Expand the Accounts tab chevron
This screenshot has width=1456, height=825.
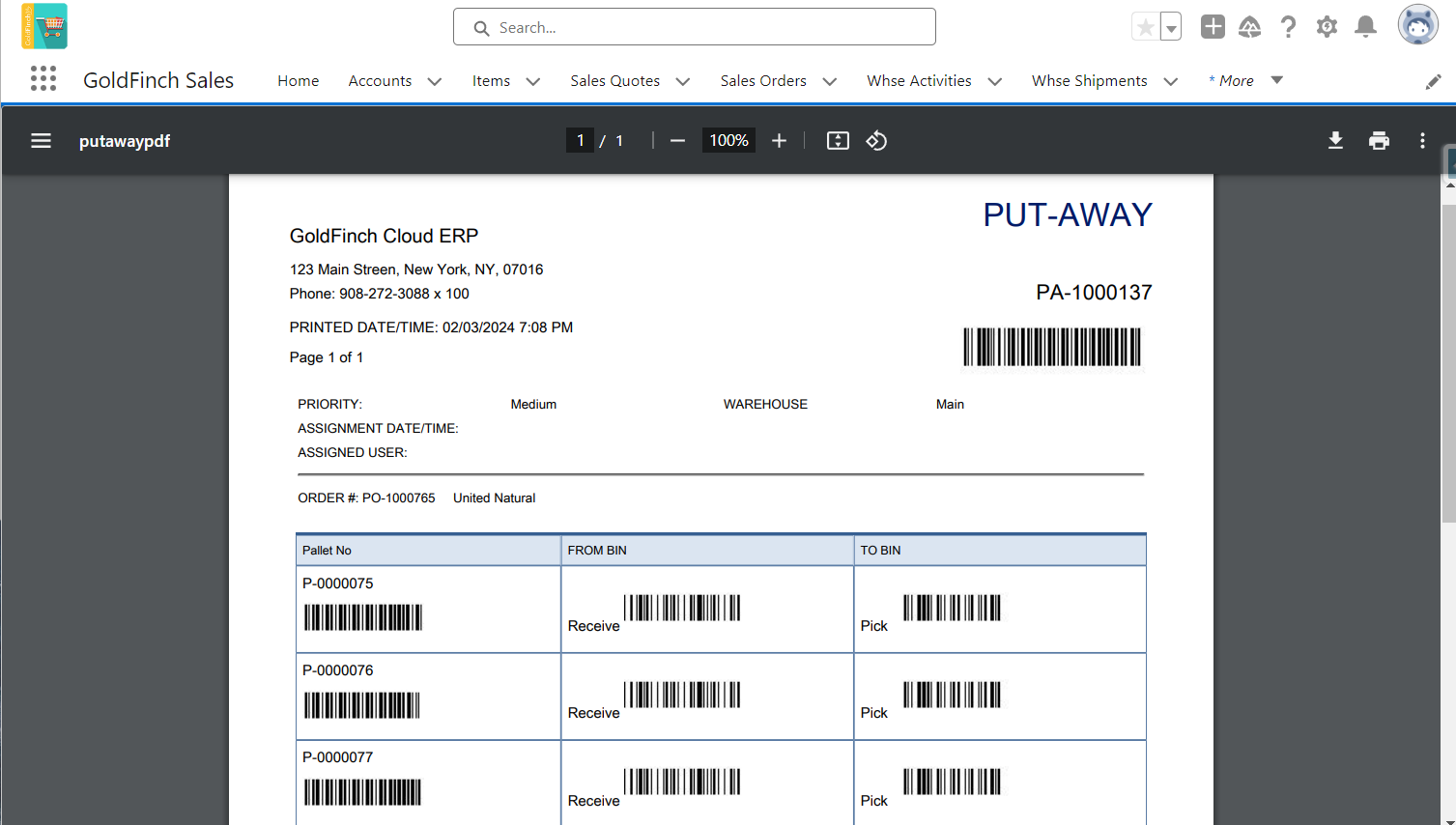pos(435,82)
